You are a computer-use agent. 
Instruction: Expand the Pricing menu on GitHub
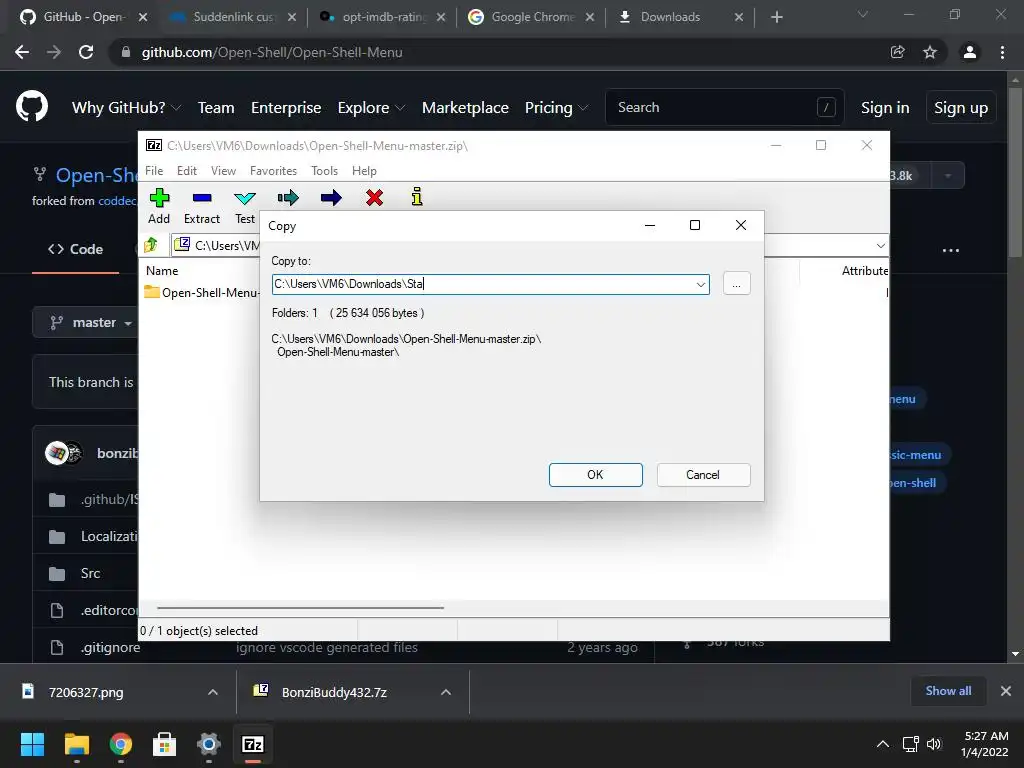[x=556, y=108]
